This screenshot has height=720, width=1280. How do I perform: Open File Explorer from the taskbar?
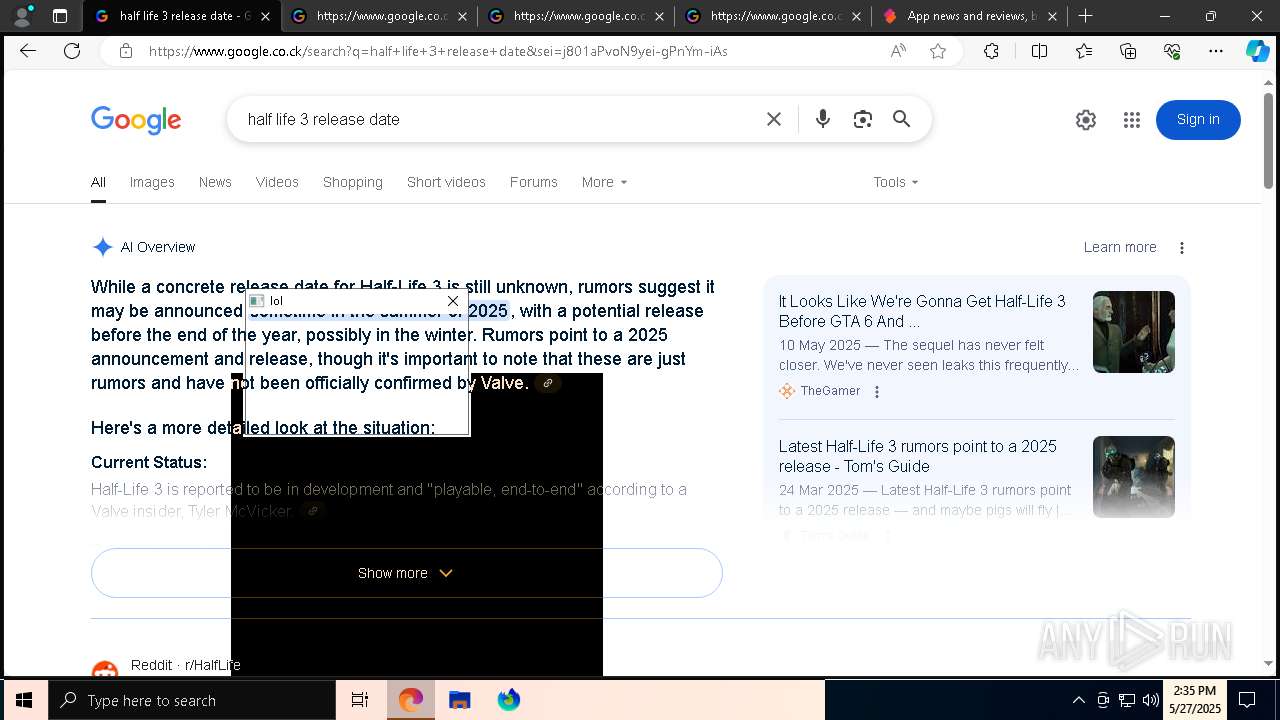pyautogui.click(x=460, y=700)
